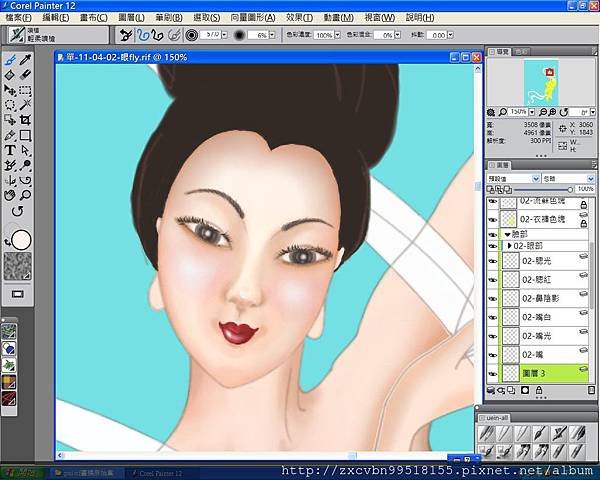
Task: Select the Rectangular Shape tool
Action: point(25,136)
